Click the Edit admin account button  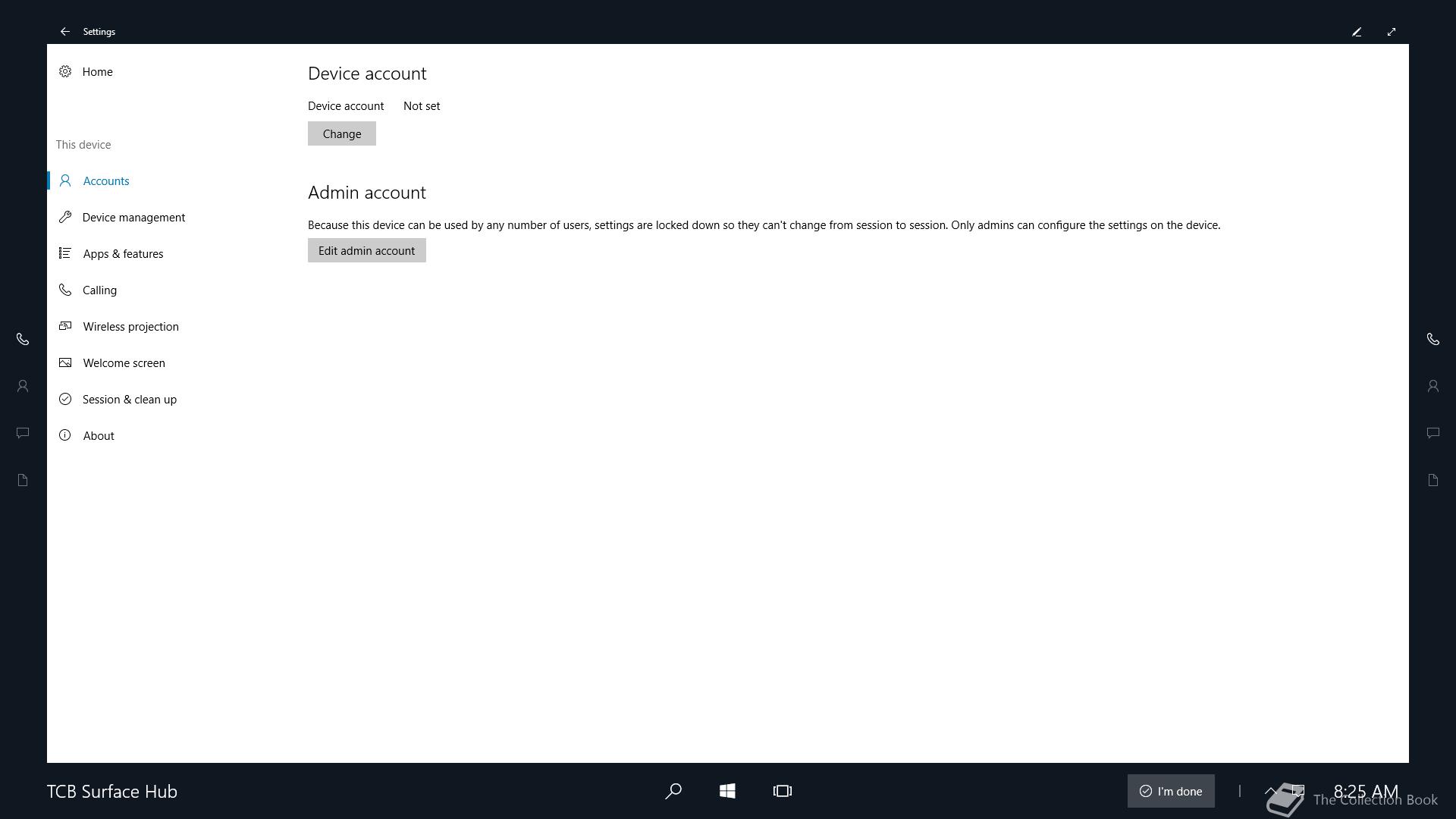tap(367, 250)
